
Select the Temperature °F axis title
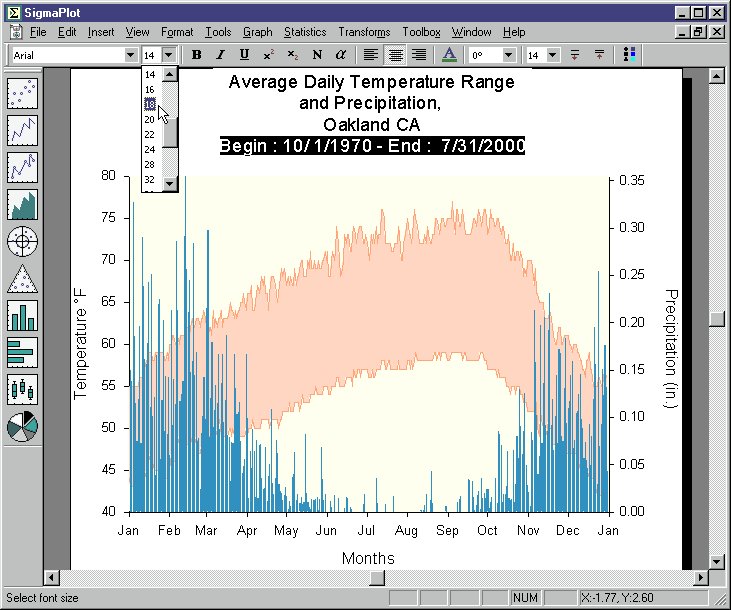pos(80,344)
